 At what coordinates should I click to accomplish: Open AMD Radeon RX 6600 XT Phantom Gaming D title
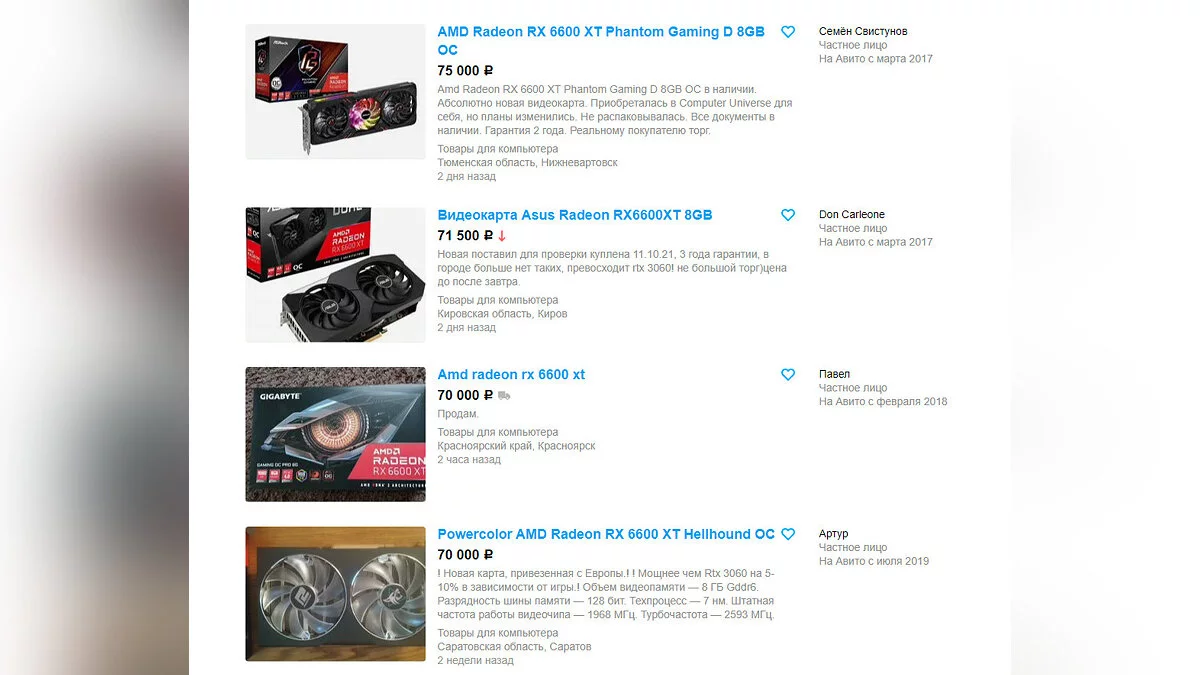click(601, 41)
